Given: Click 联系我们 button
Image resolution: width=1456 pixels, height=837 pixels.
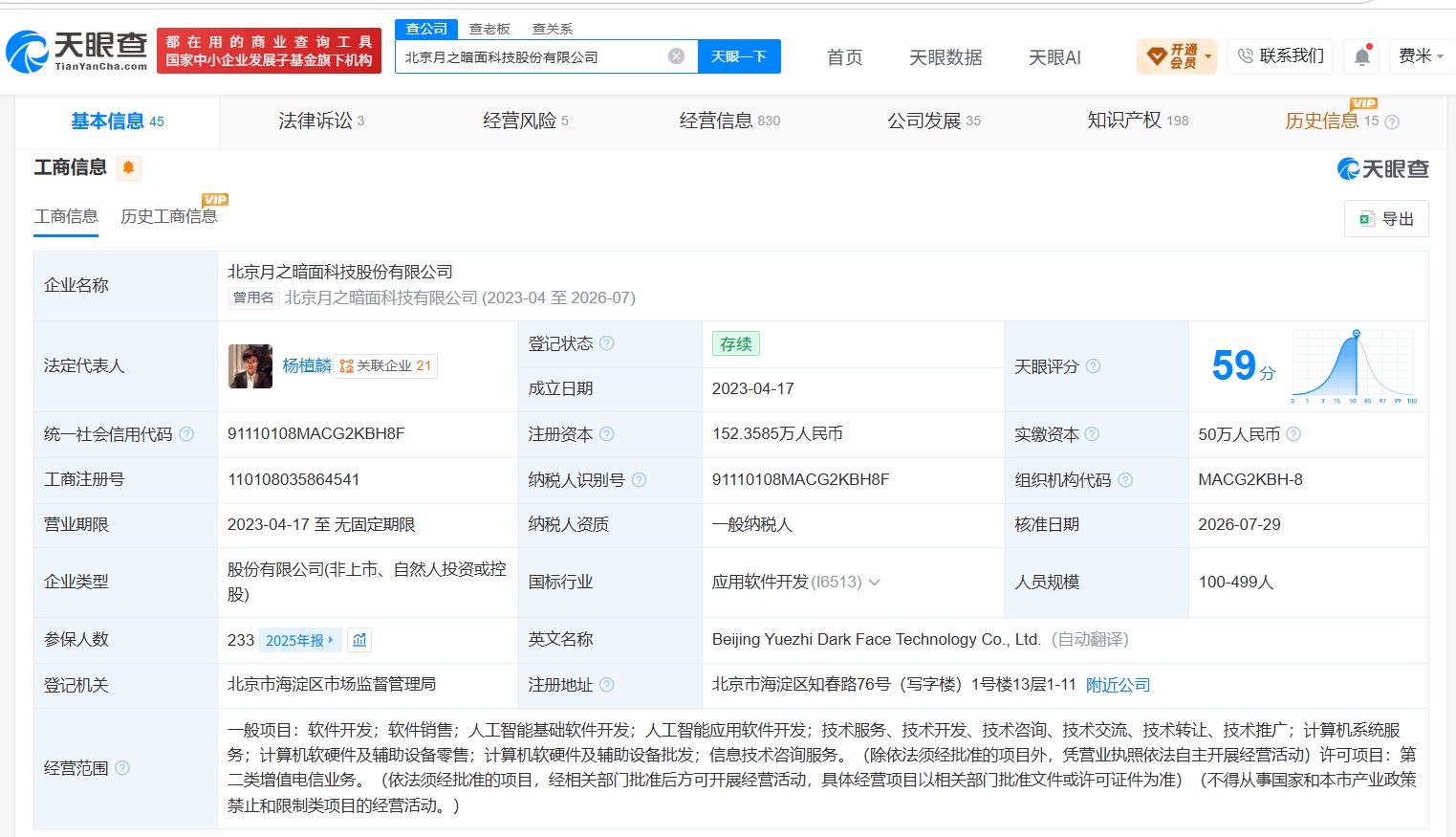Looking at the screenshot, I should [1280, 56].
